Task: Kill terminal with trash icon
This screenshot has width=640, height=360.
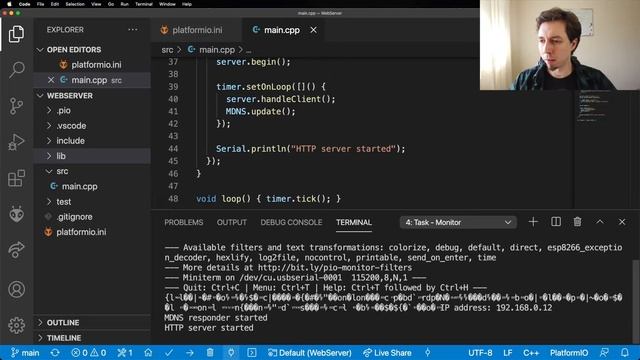Action: pos(577,222)
